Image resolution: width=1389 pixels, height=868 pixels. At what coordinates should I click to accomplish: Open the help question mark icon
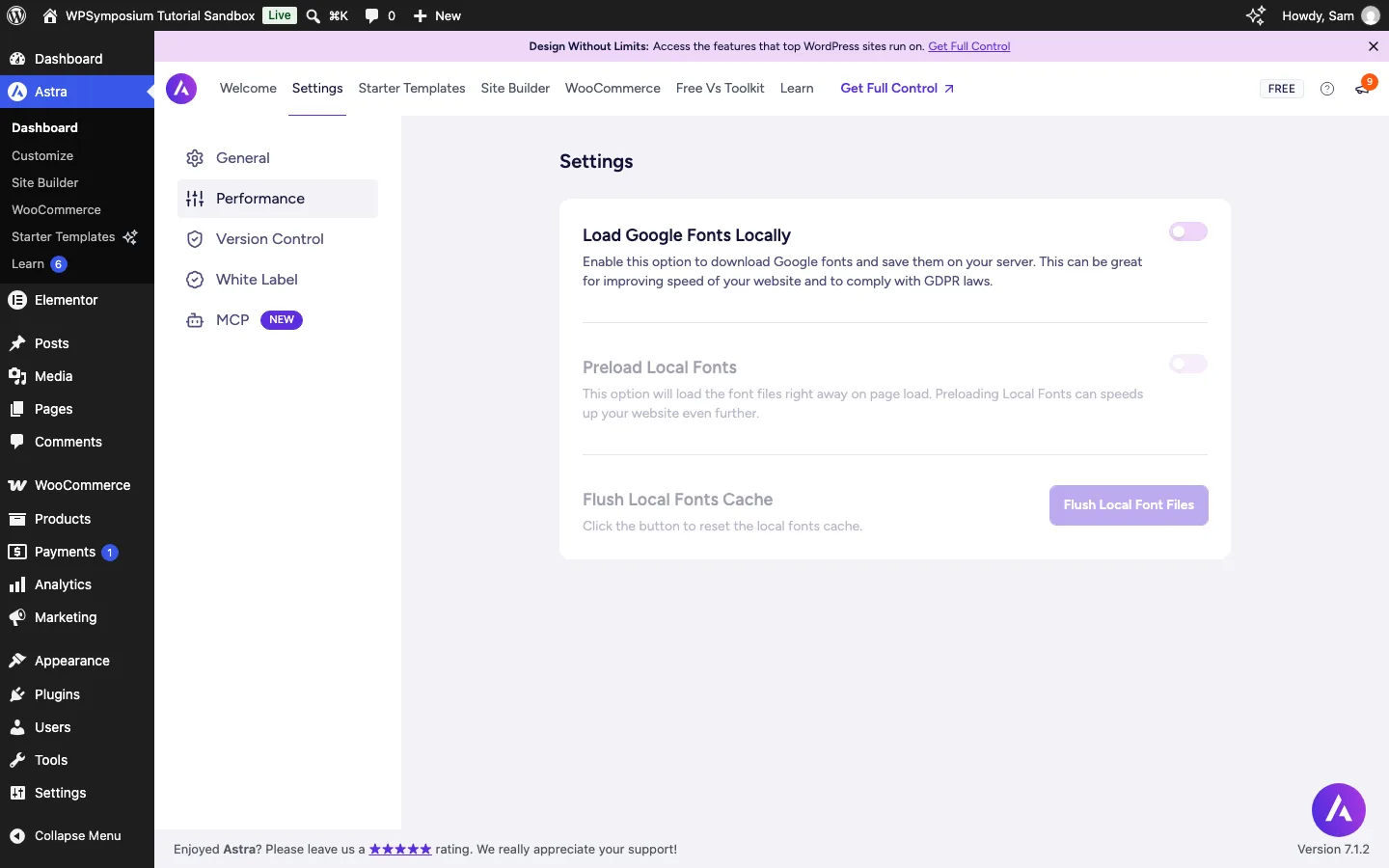click(x=1327, y=89)
